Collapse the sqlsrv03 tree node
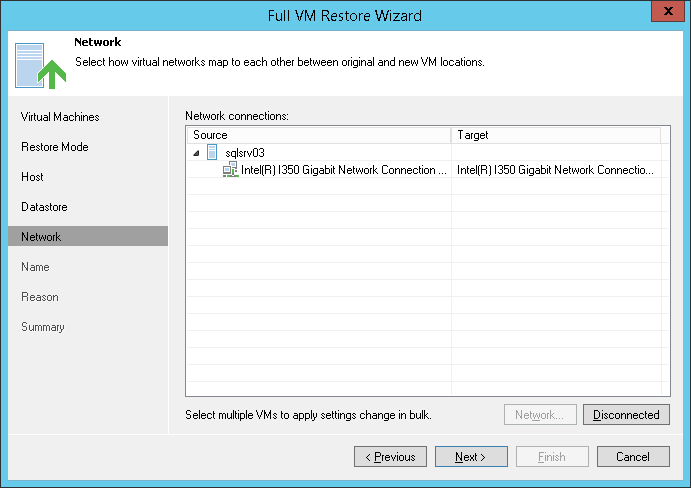This screenshot has height=488, width=691. (196, 153)
